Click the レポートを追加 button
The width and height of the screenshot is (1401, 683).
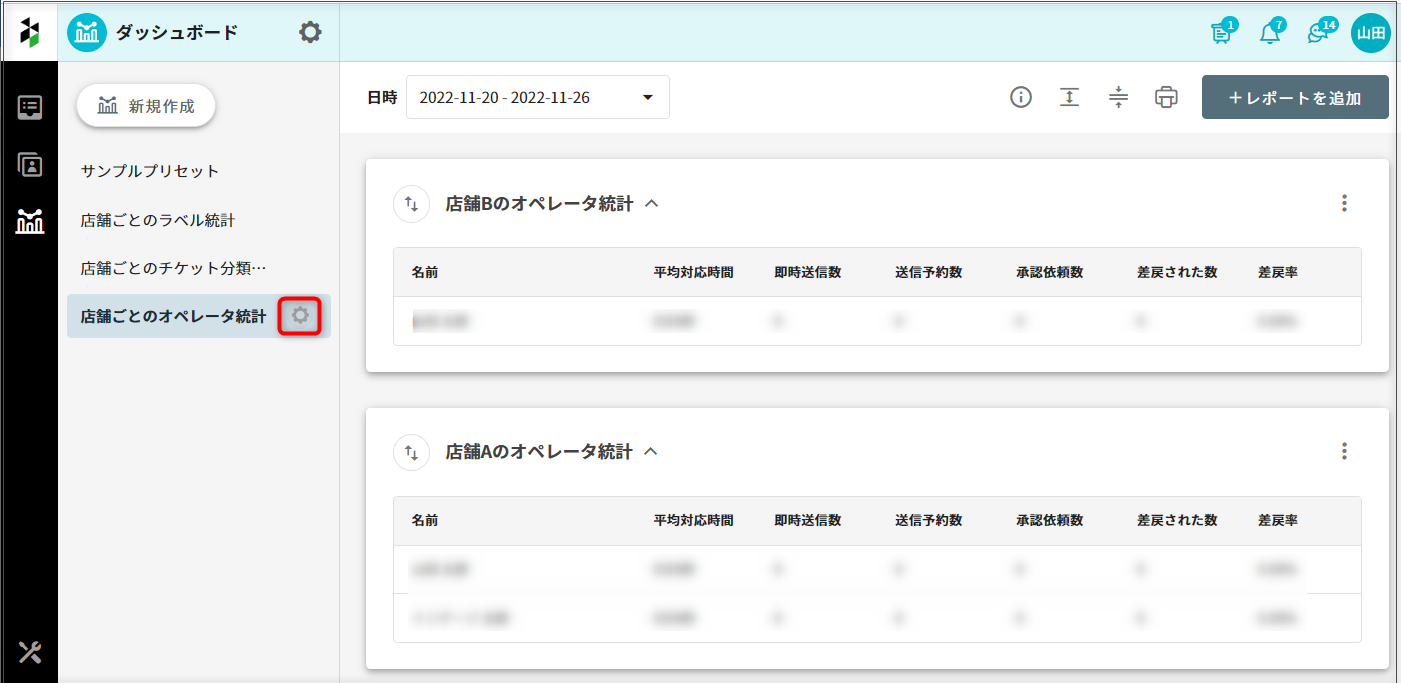point(1295,97)
